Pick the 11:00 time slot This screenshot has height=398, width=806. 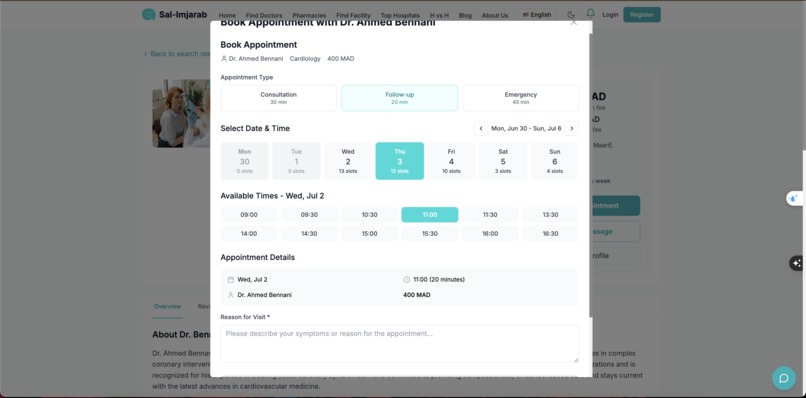tap(430, 215)
